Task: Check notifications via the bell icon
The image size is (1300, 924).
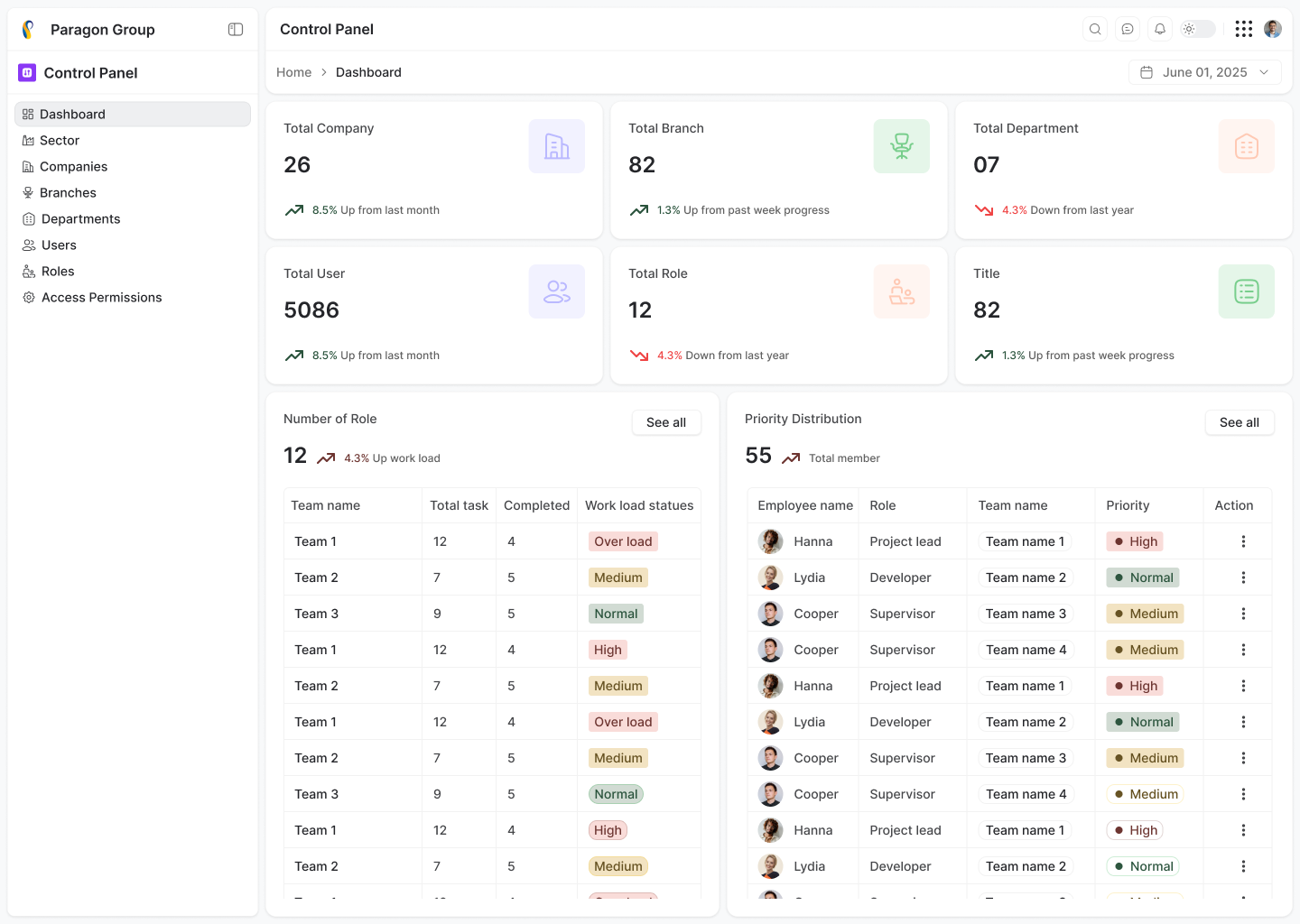Action: 1160,28
